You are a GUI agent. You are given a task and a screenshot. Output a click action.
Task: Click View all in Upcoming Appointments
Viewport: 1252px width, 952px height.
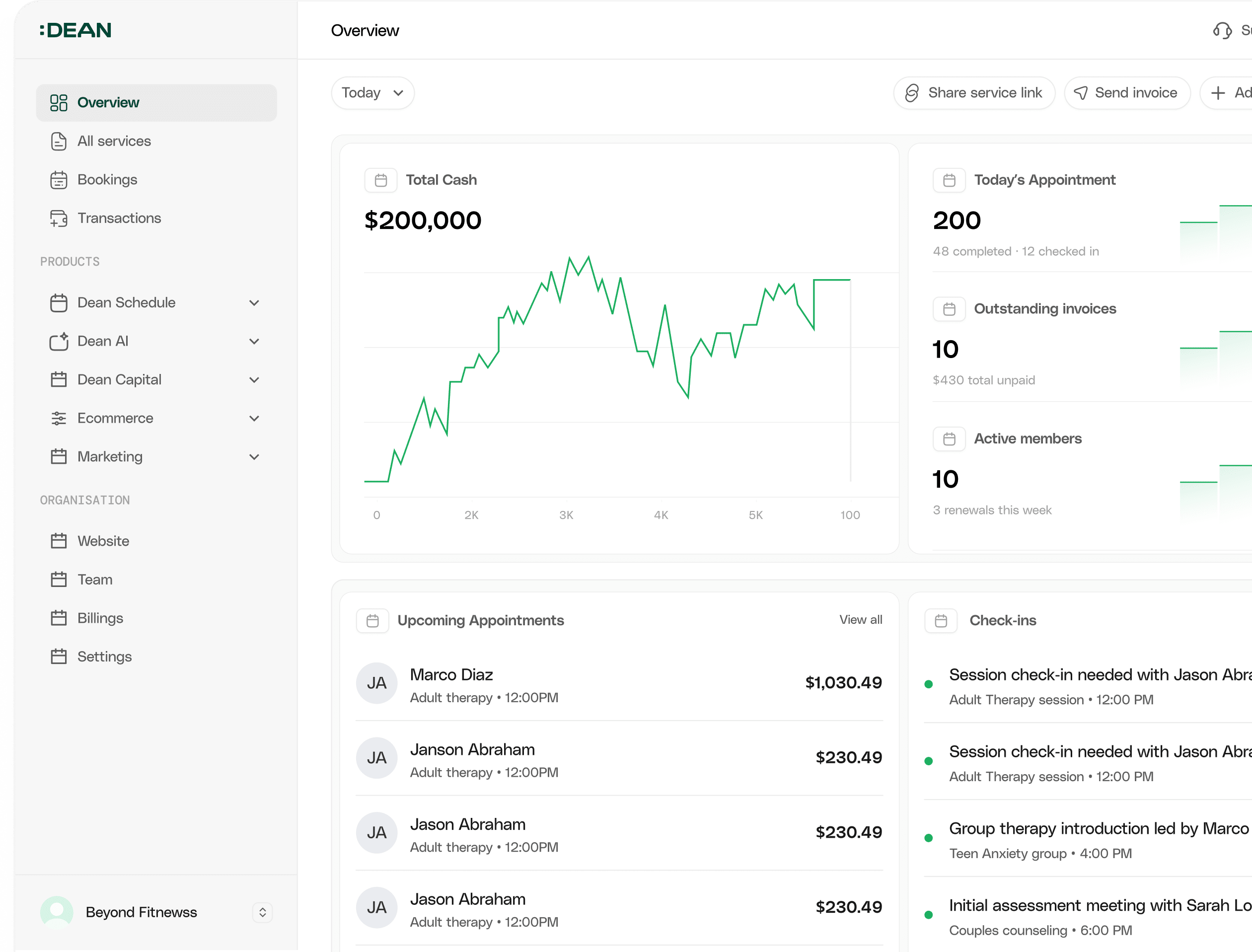860,620
